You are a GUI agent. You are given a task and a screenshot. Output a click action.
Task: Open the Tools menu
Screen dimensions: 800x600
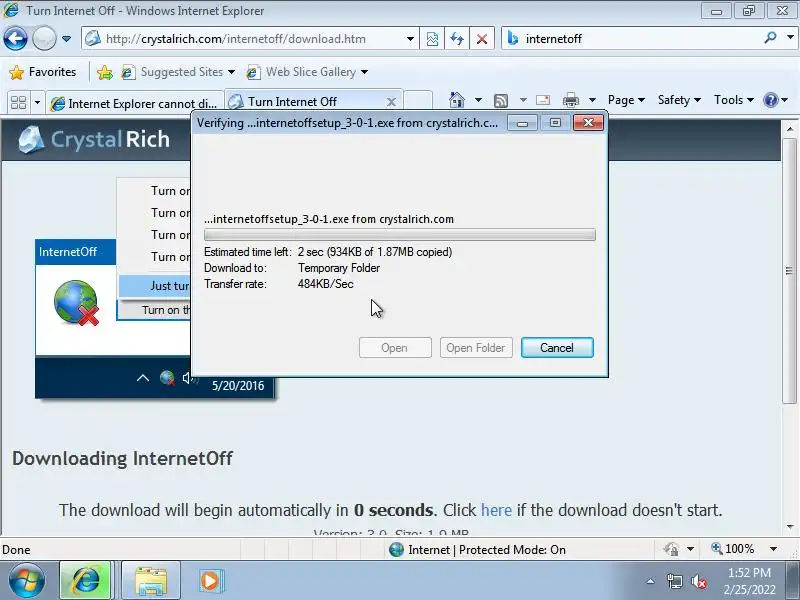734,100
